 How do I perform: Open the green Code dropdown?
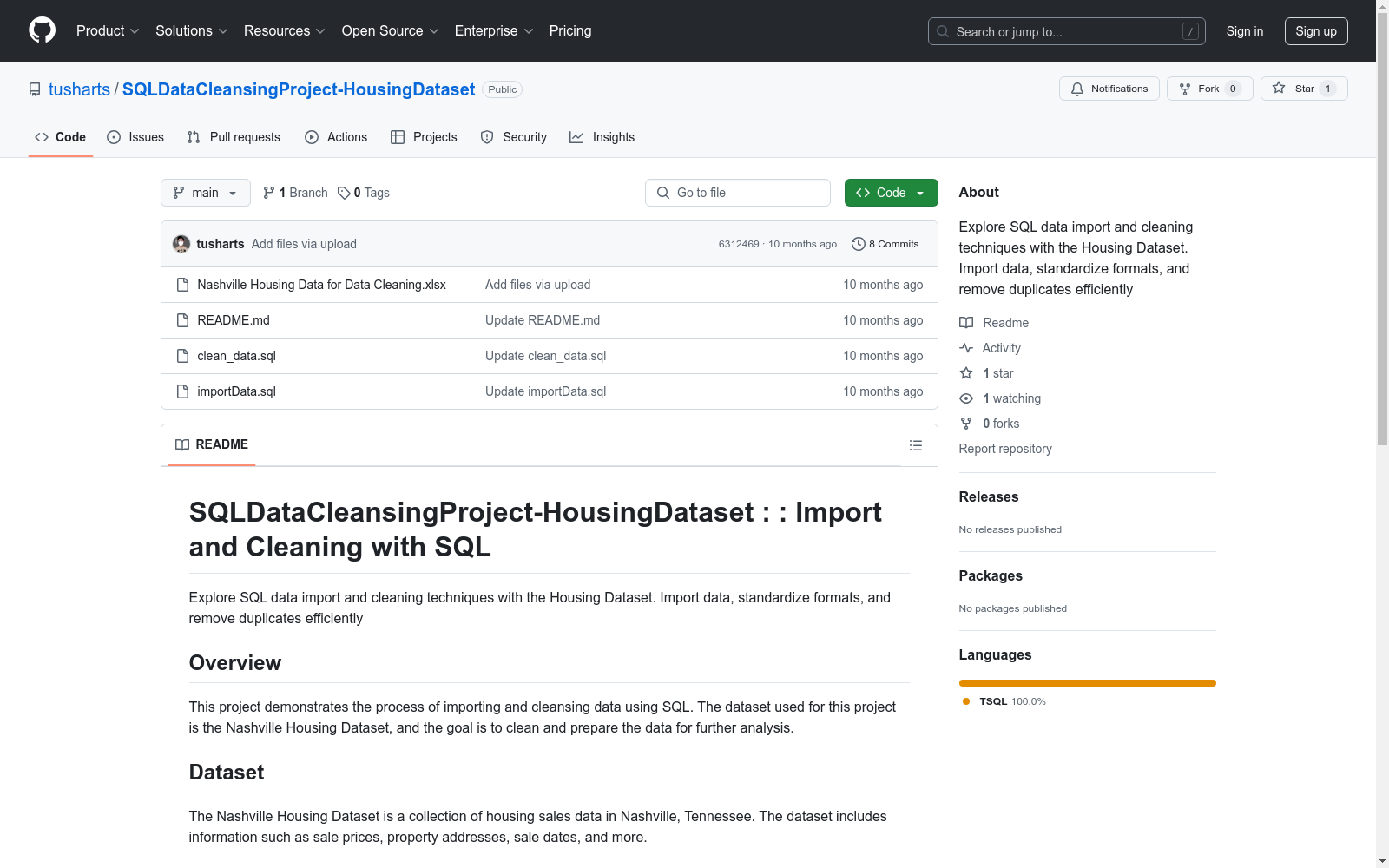coord(891,193)
